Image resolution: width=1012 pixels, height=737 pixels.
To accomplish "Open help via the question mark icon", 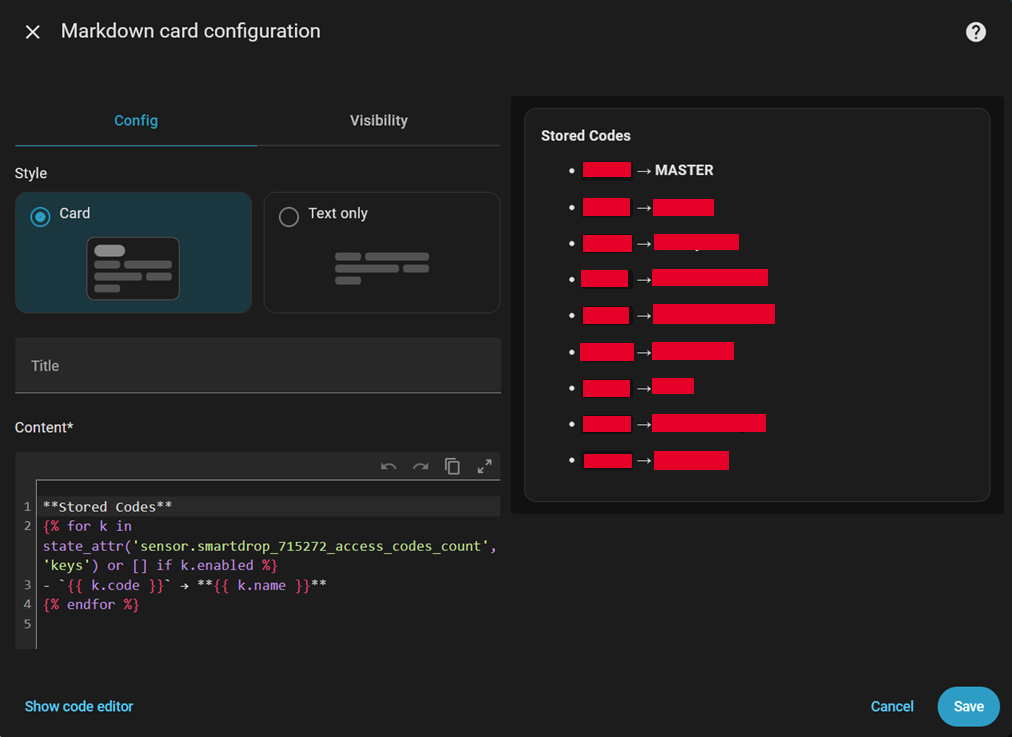I will 975,31.
